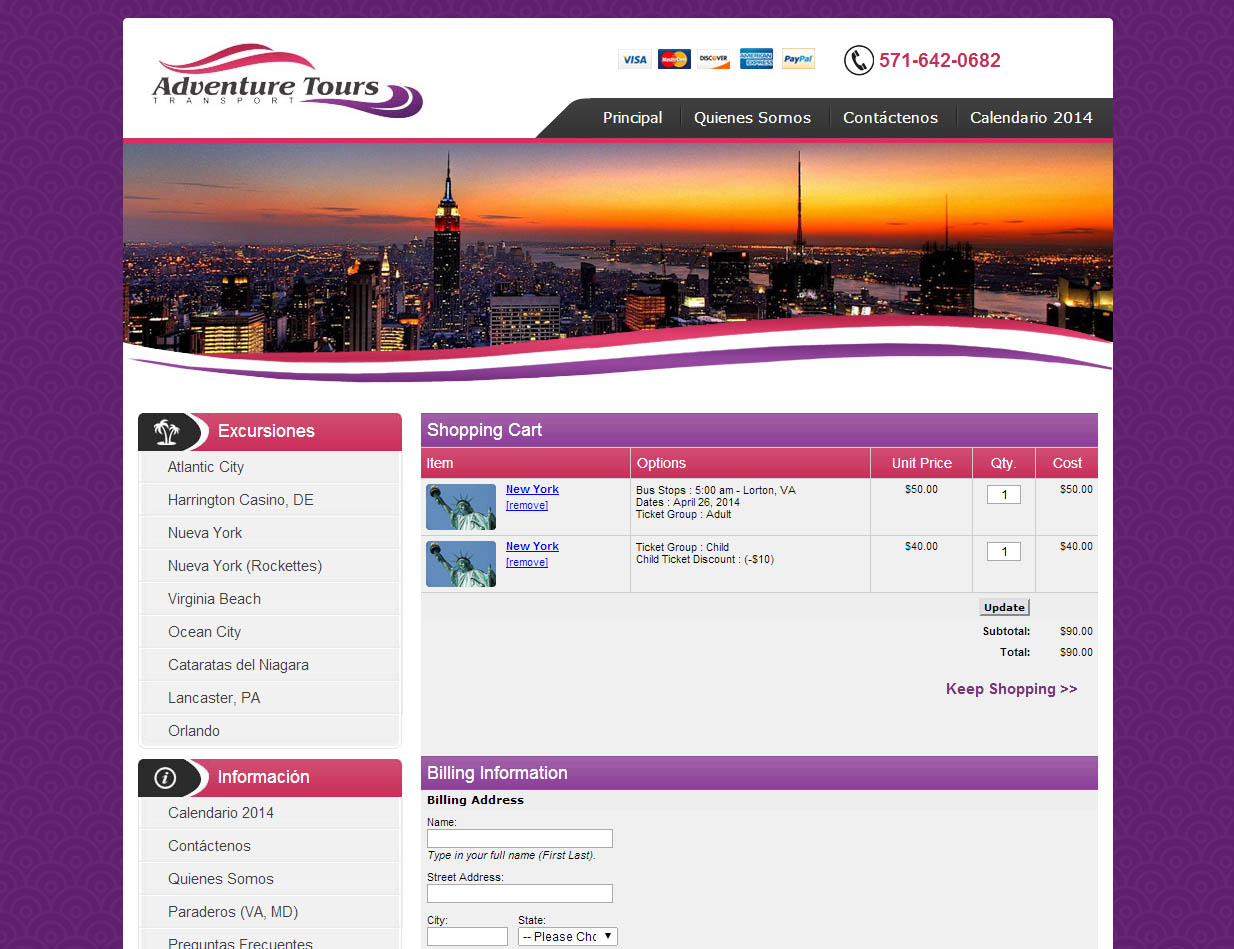Image resolution: width=1234 pixels, height=949 pixels.
Task: Go to Calendario 2014 in top navigation
Action: click(x=1031, y=118)
